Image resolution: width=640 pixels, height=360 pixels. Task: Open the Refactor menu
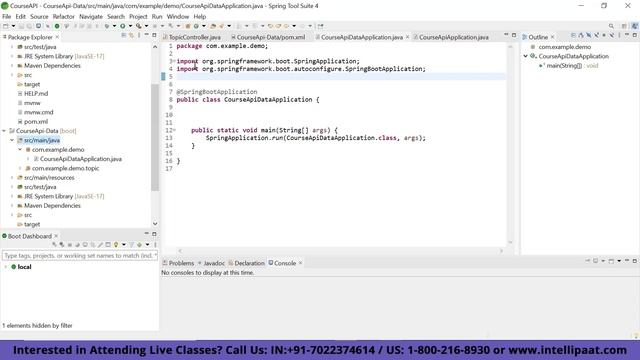[x=64, y=16]
